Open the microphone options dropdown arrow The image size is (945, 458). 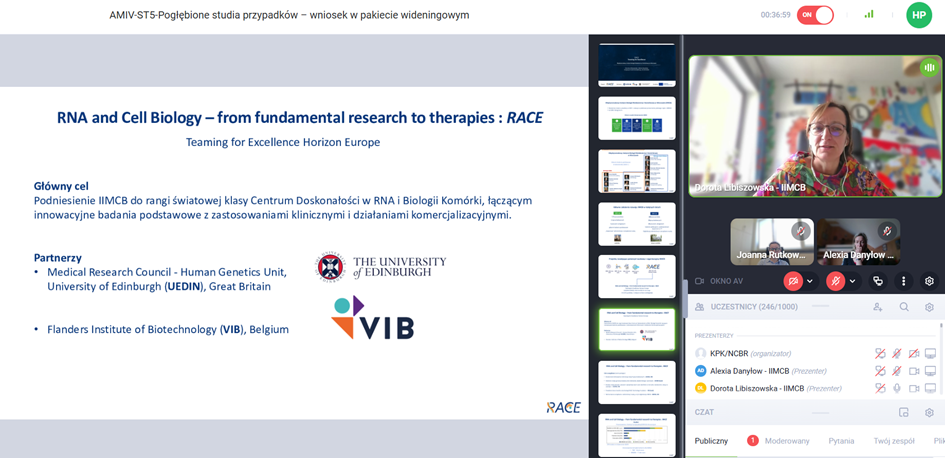(852, 281)
